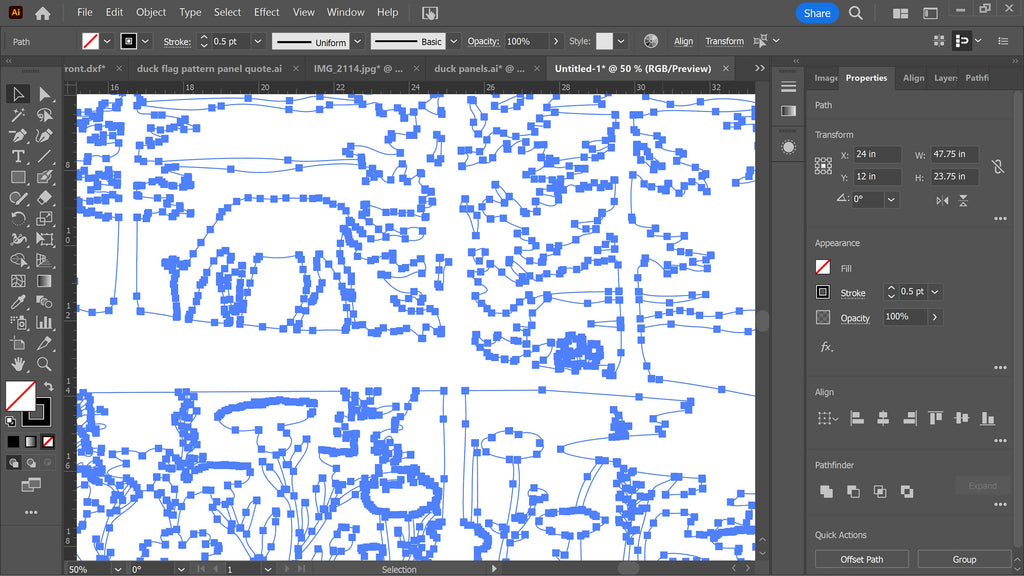Open Edit Toolbar three dots

point(31,513)
